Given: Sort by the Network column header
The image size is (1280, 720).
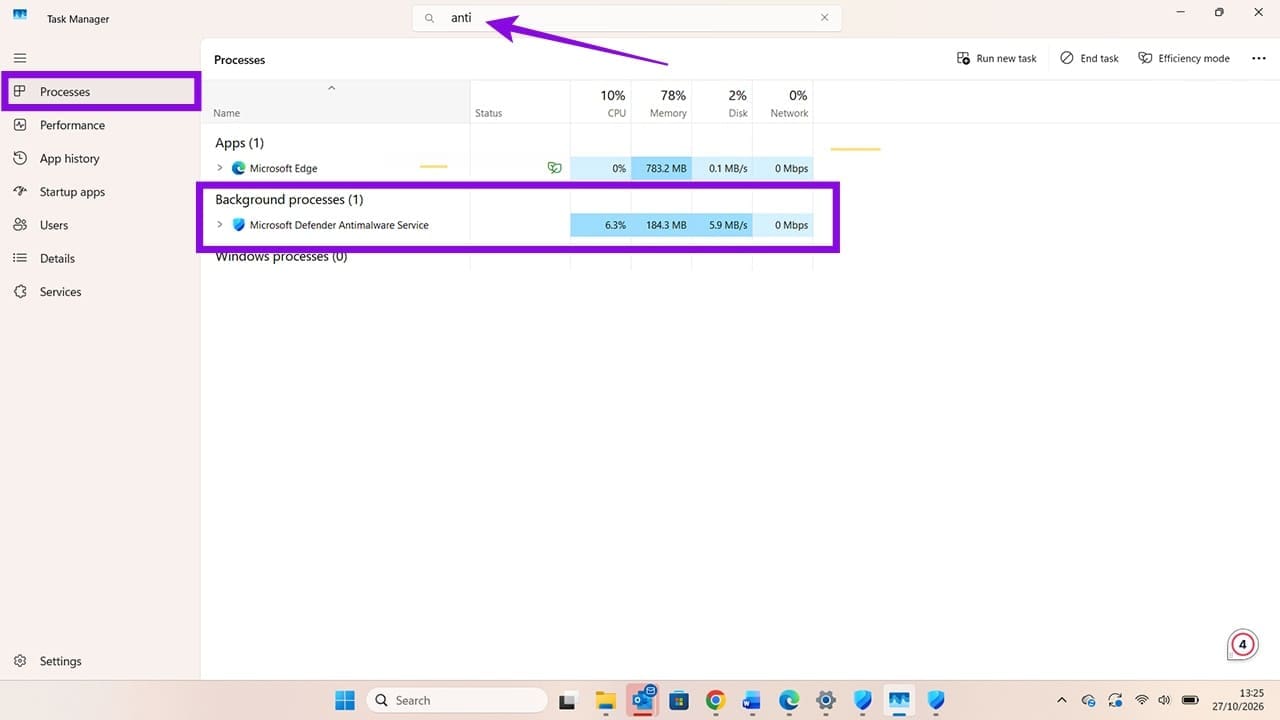Looking at the screenshot, I should point(783,102).
